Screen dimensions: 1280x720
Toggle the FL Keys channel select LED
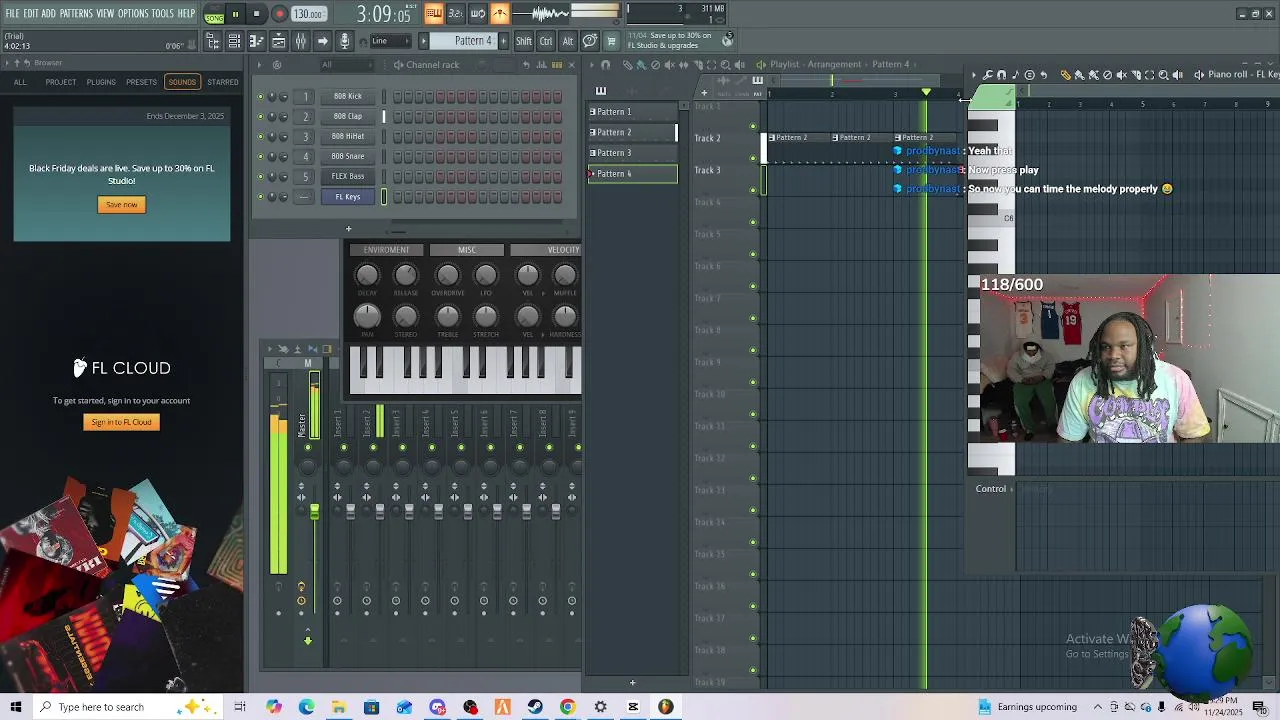384,197
